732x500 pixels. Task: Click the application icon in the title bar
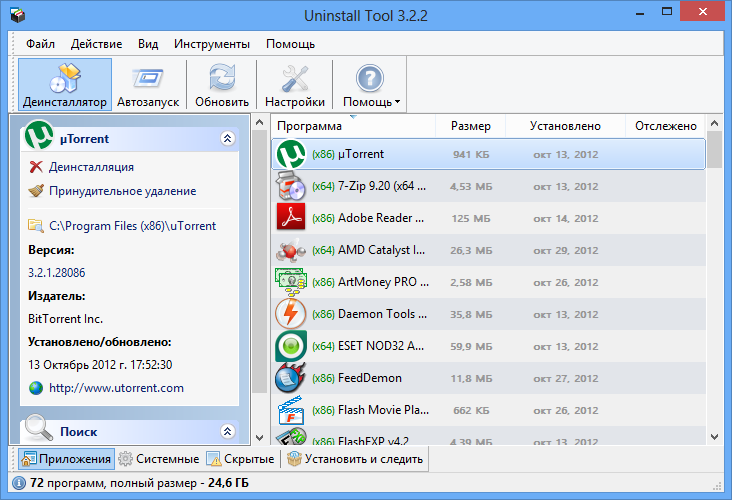(x=17, y=15)
